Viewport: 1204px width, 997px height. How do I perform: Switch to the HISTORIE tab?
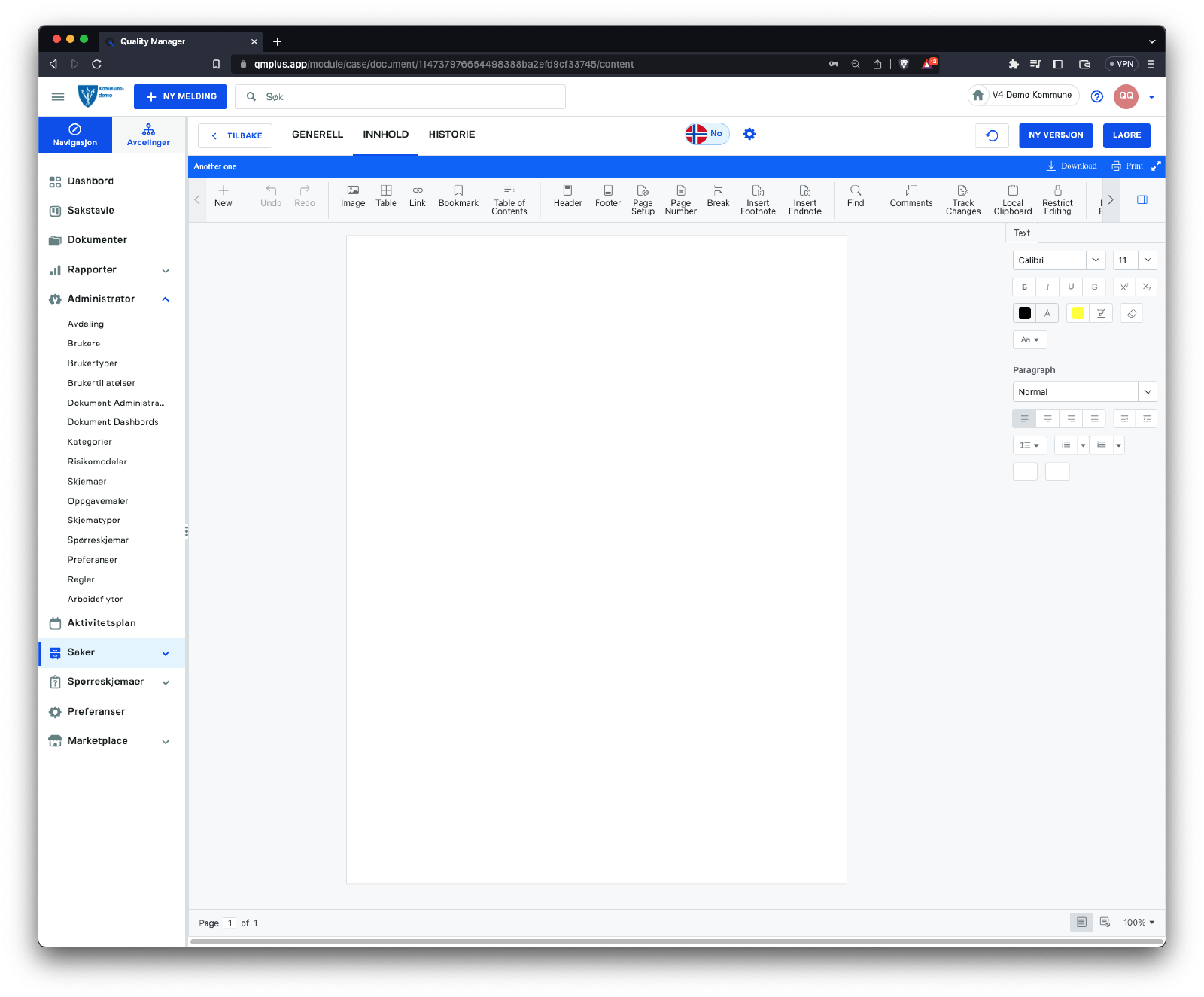tap(451, 135)
